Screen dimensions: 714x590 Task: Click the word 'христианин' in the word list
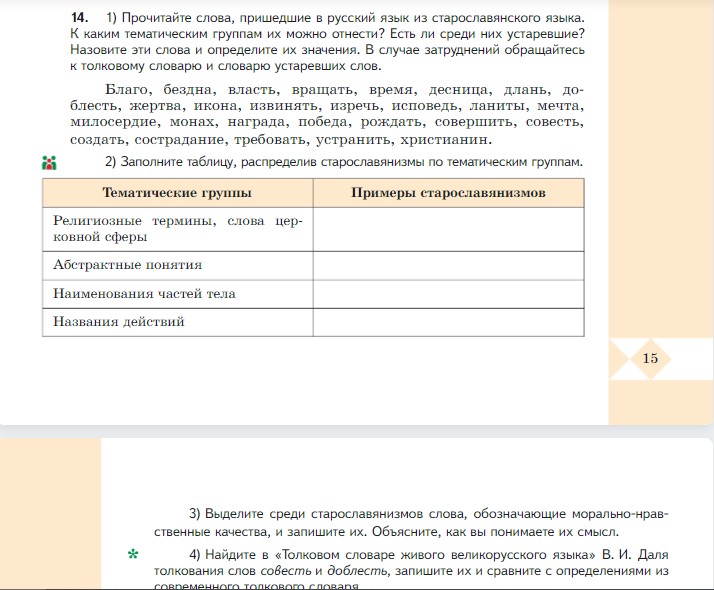point(443,139)
